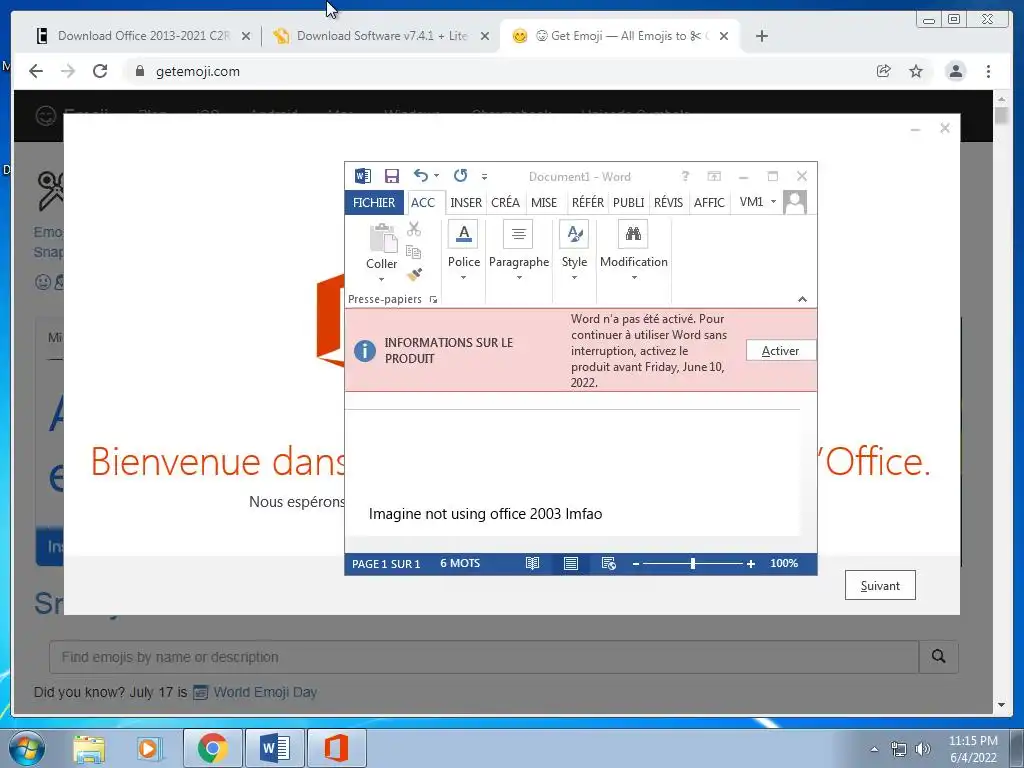Image resolution: width=1024 pixels, height=768 pixels.
Task: Reload the getemoji.com page
Action: [x=100, y=71]
